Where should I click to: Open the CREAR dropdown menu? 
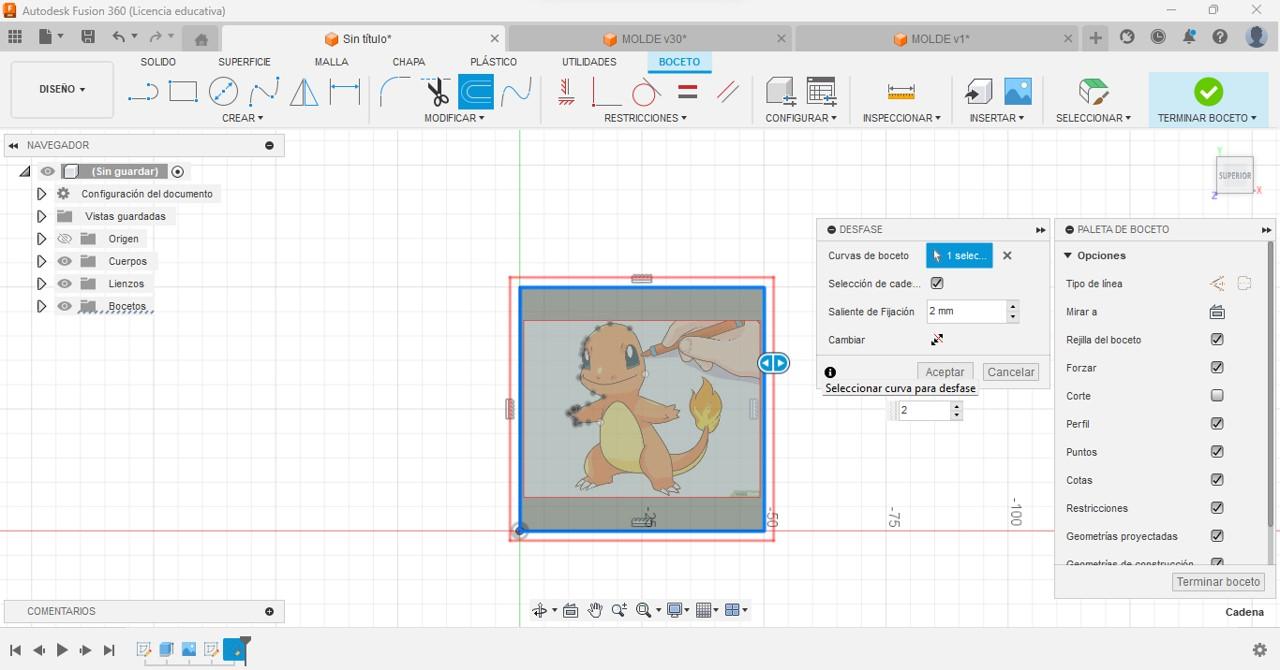tap(242, 118)
